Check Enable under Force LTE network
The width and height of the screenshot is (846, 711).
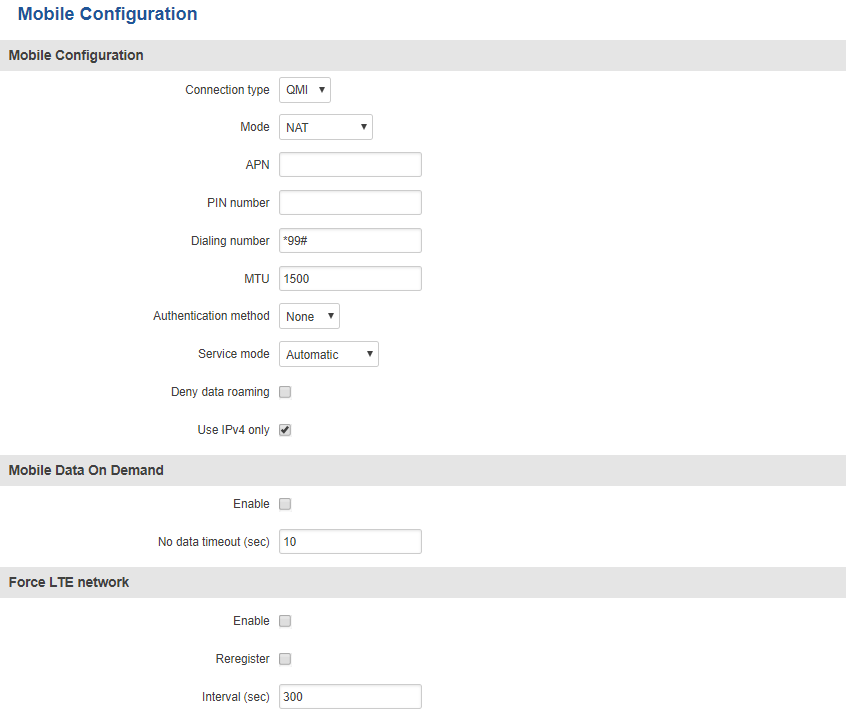pos(285,621)
